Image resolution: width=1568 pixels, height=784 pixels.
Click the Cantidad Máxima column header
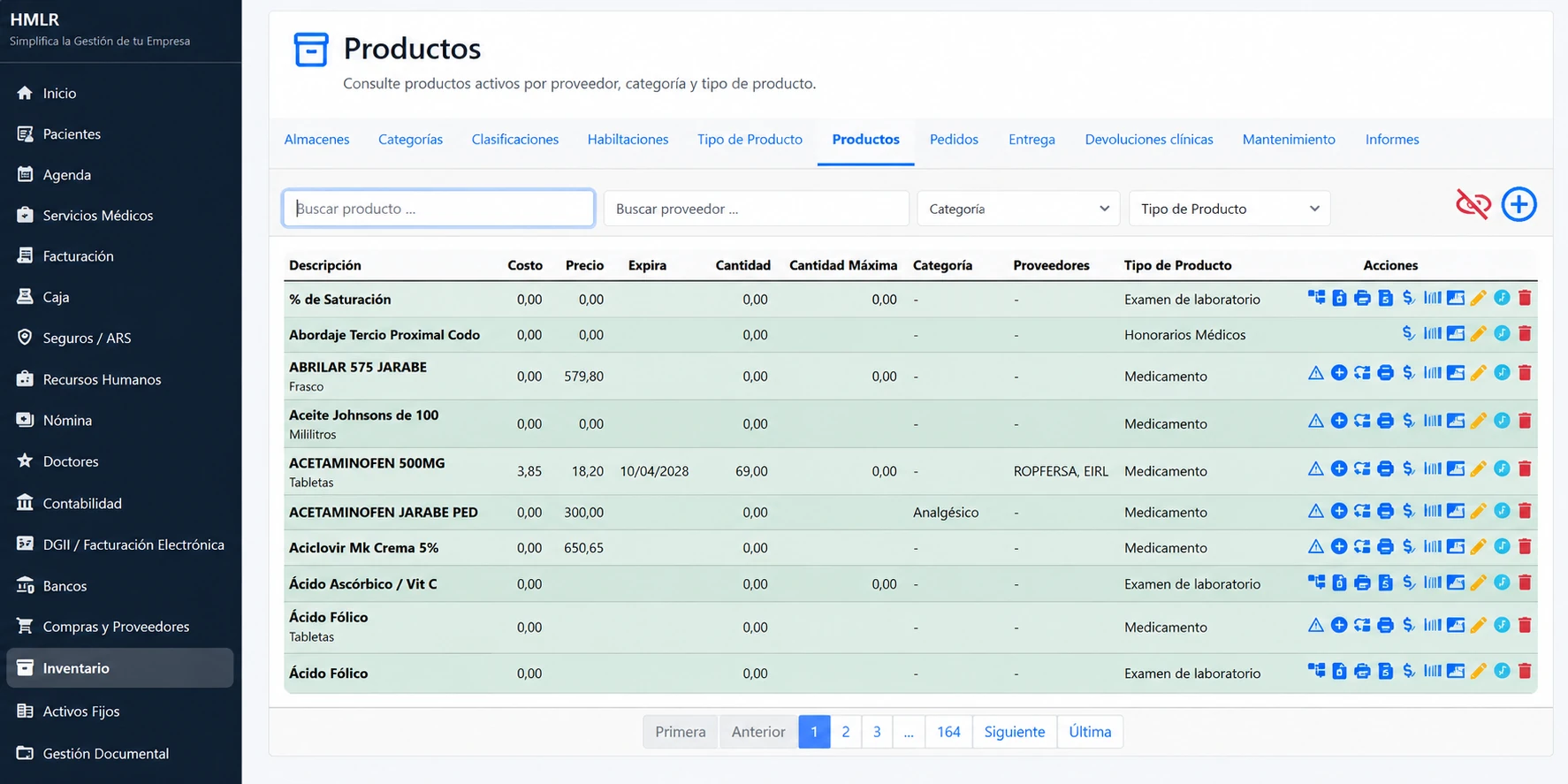click(843, 265)
